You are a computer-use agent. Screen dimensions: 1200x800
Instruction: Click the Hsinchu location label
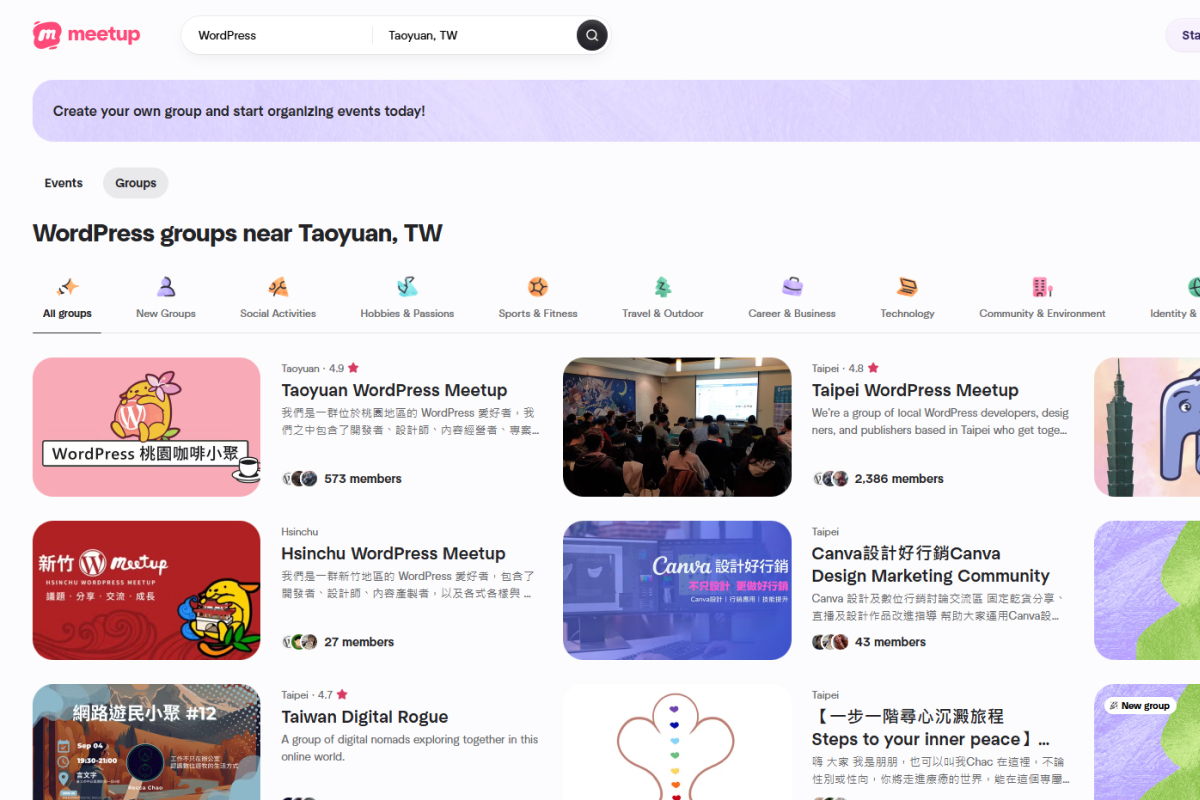[x=300, y=532]
